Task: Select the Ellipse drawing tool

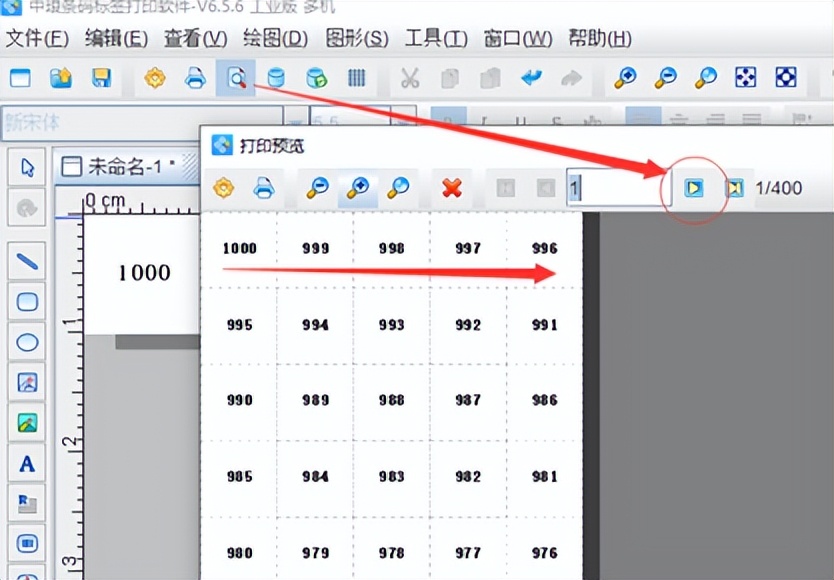Action: click(27, 341)
